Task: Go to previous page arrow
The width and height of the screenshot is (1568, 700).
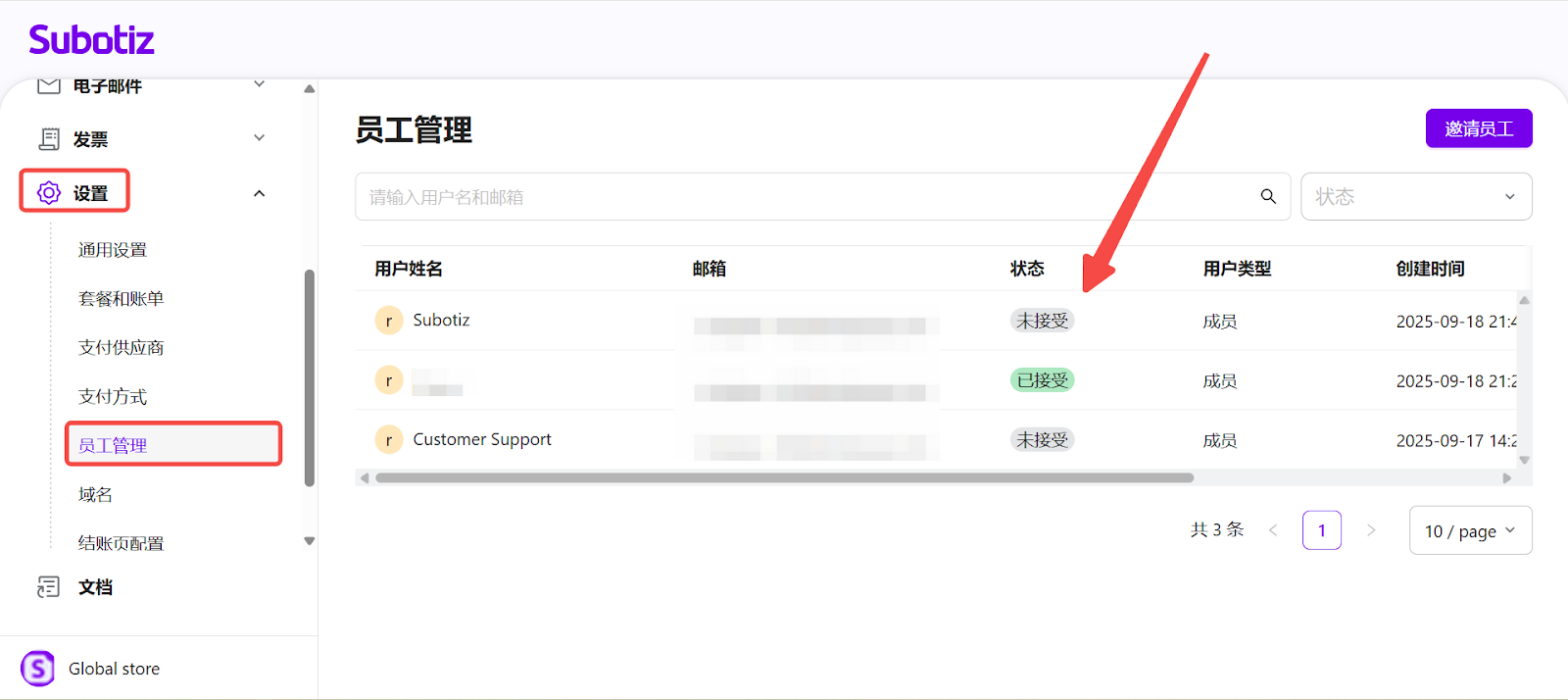Action: [x=1273, y=530]
